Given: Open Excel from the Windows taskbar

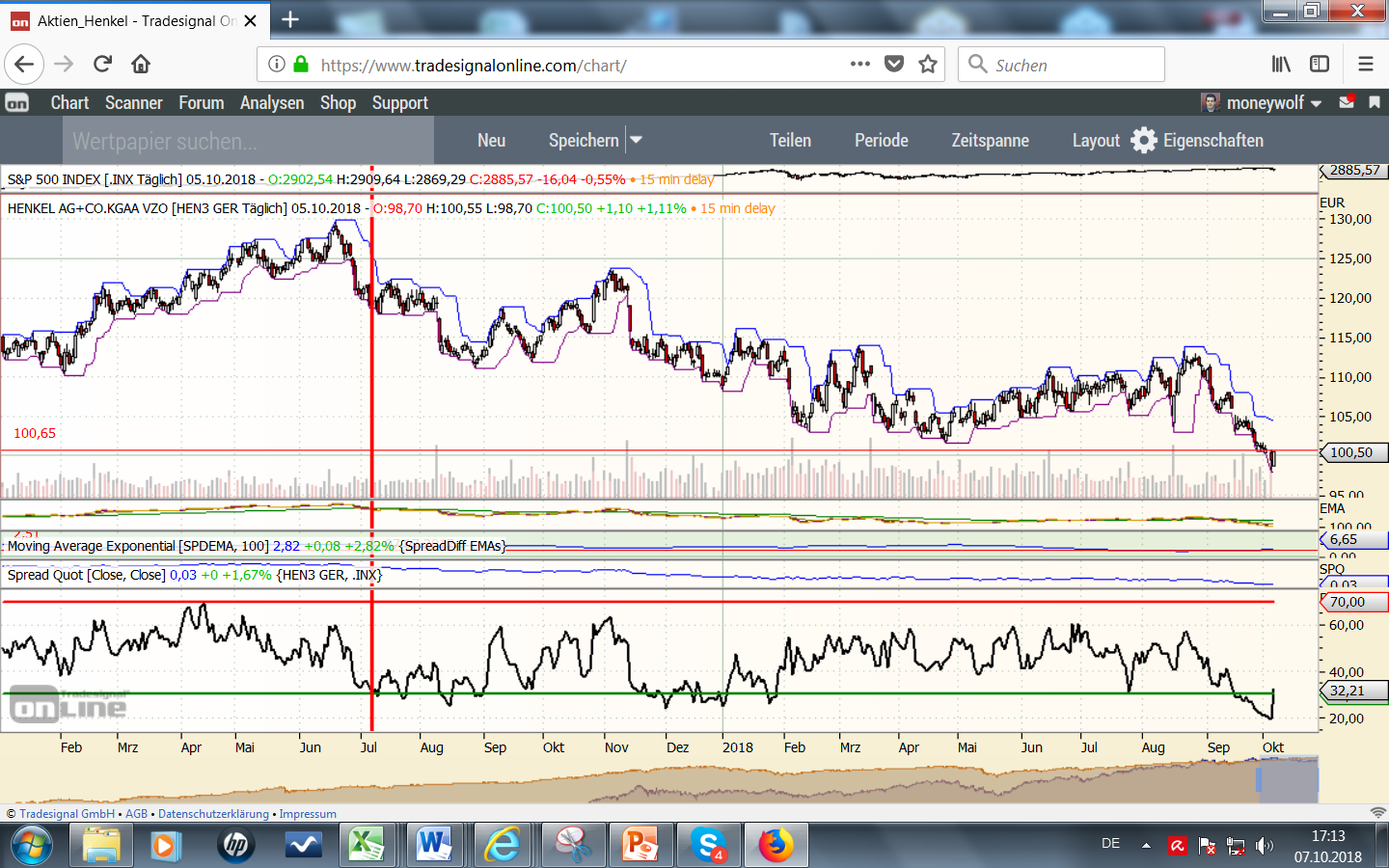Looking at the screenshot, I should (366, 846).
